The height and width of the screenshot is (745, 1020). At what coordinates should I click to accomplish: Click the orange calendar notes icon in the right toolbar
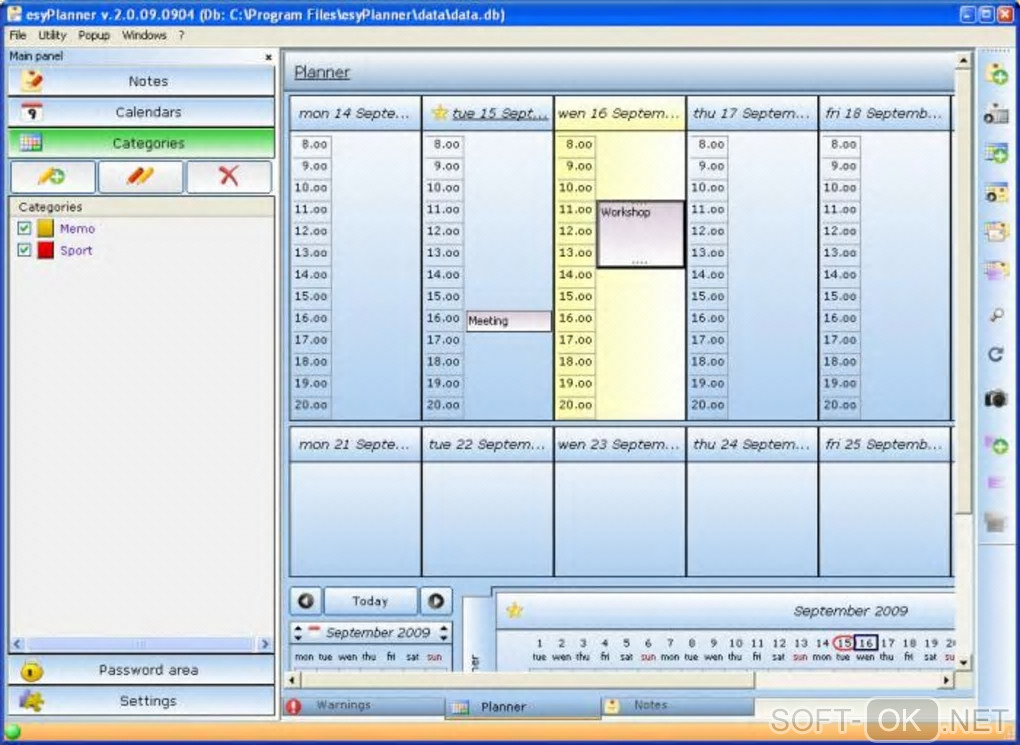point(996,232)
